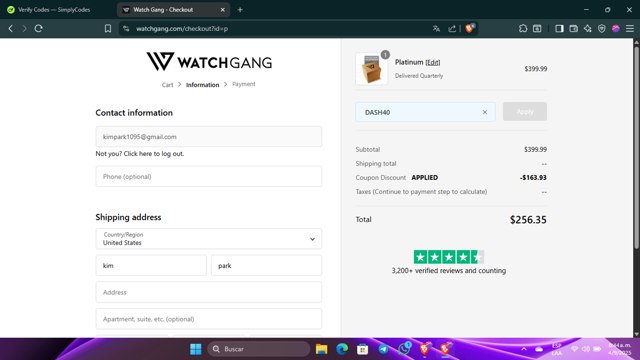The height and width of the screenshot is (360, 640).
Task: Click 'Click here' to log out
Action: 138,154
